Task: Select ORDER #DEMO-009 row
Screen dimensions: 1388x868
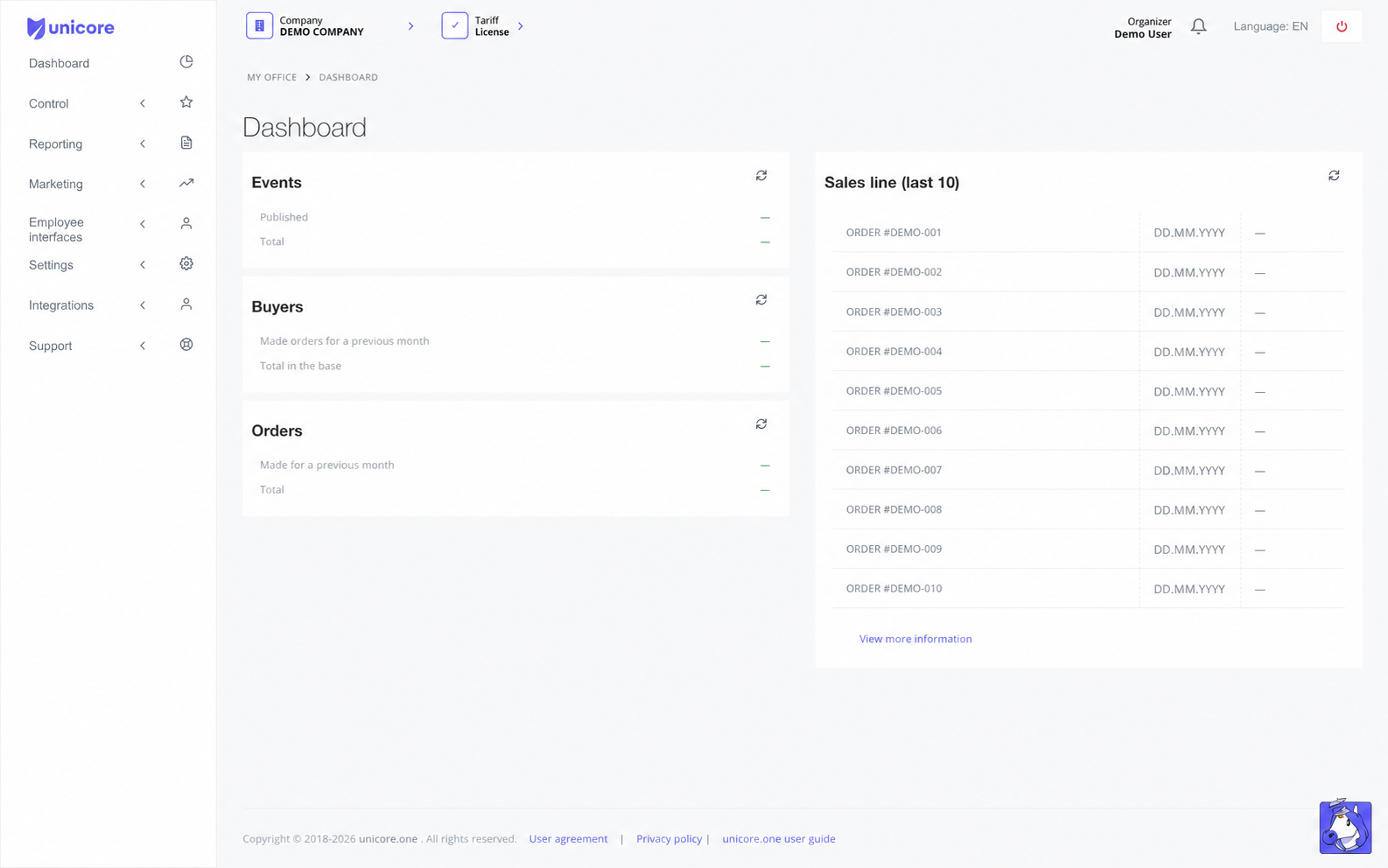Action: pos(1089,549)
